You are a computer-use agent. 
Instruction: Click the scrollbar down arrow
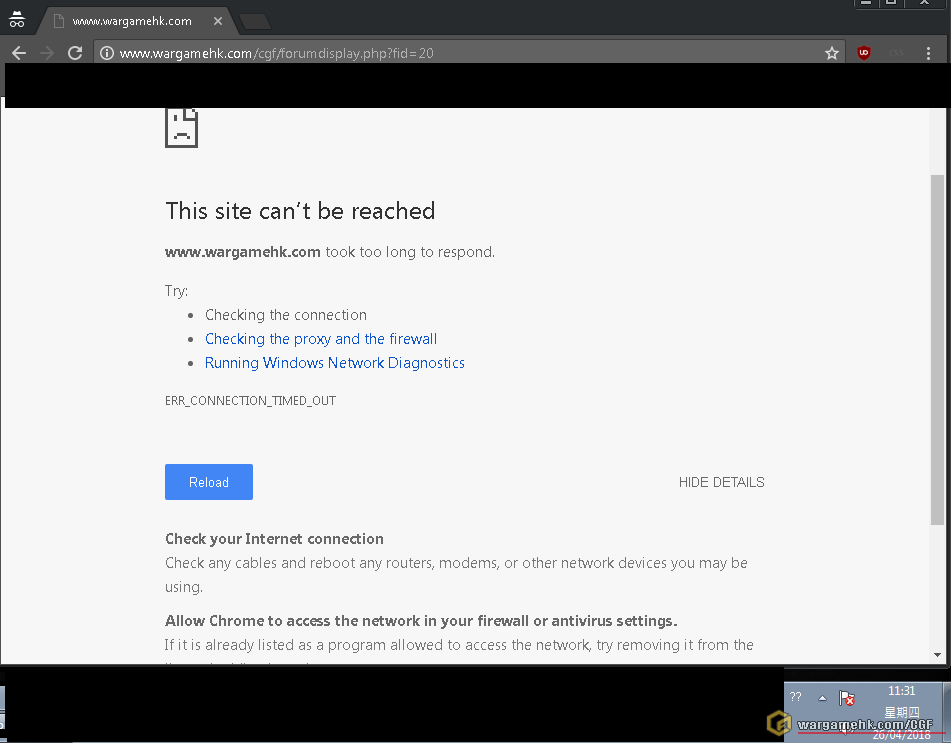coord(937,655)
